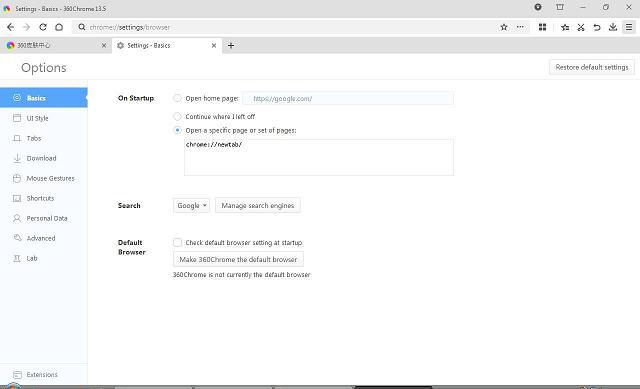Go back using the browser back arrow
Screen dimensions: 640x389
click(x=11, y=27)
